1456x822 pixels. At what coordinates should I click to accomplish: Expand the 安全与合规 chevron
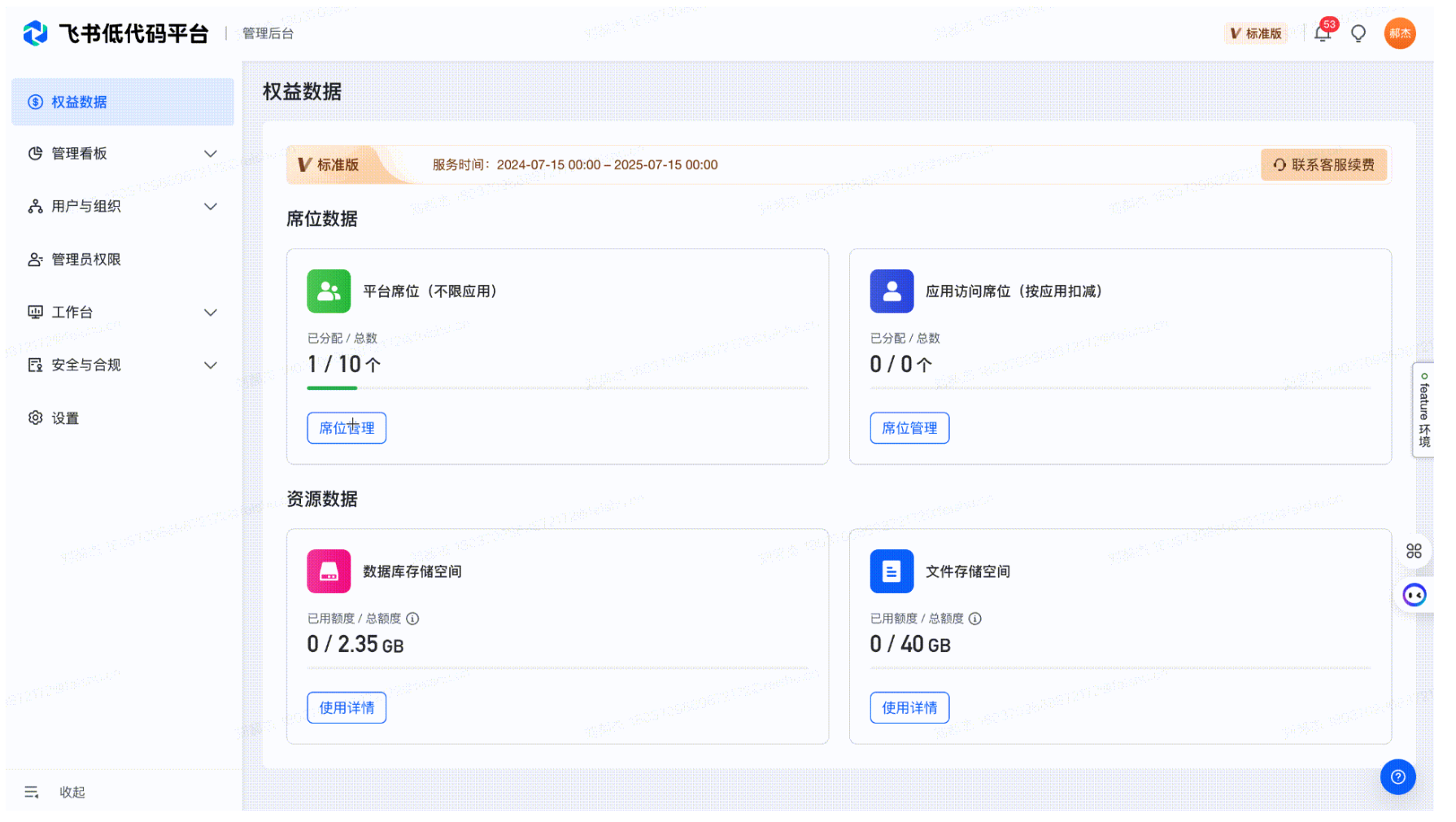point(211,365)
